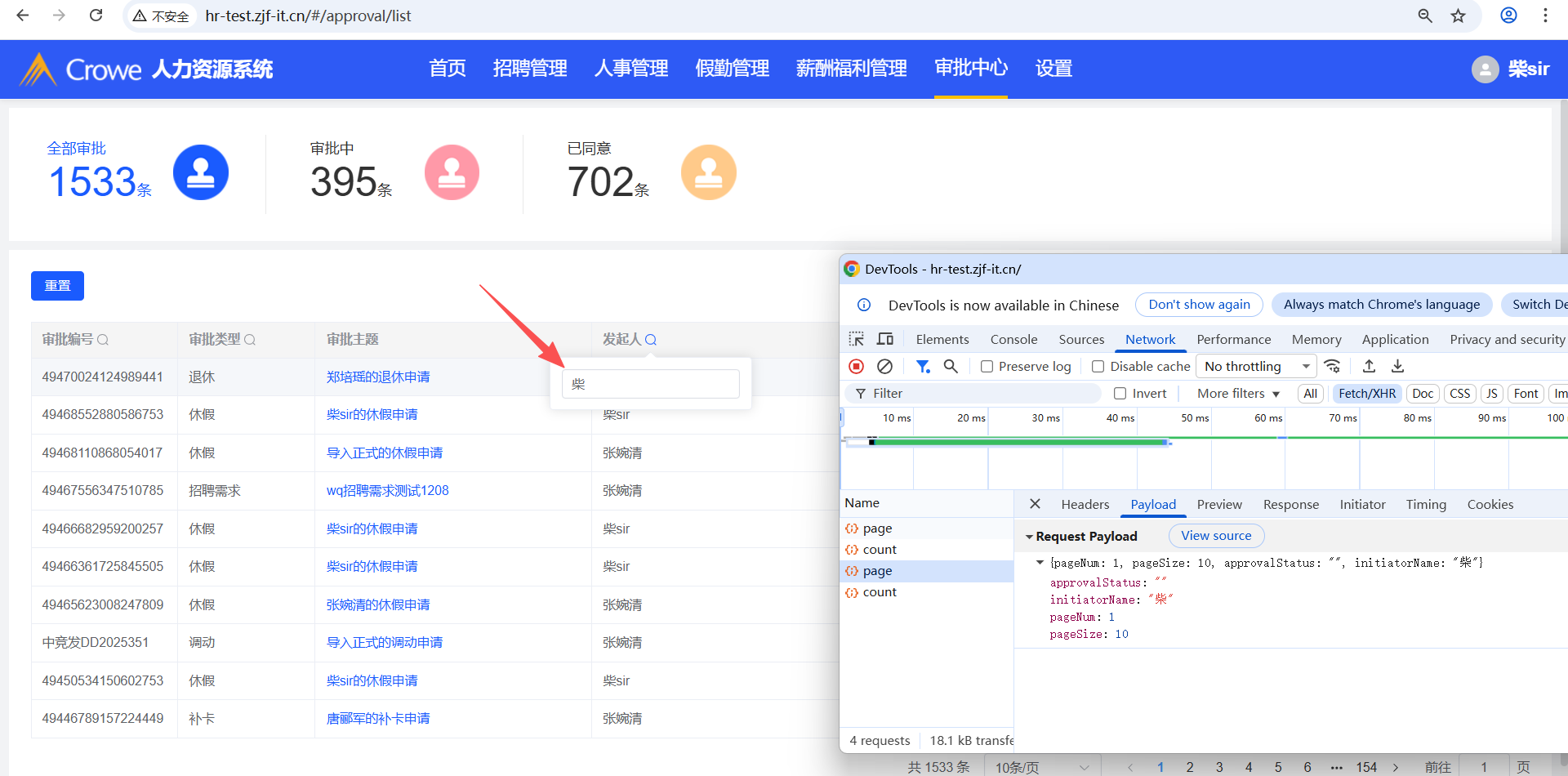Open the 10条/页 page size dropdown
Image resolution: width=1568 pixels, height=776 pixels.
click(x=1042, y=767)
